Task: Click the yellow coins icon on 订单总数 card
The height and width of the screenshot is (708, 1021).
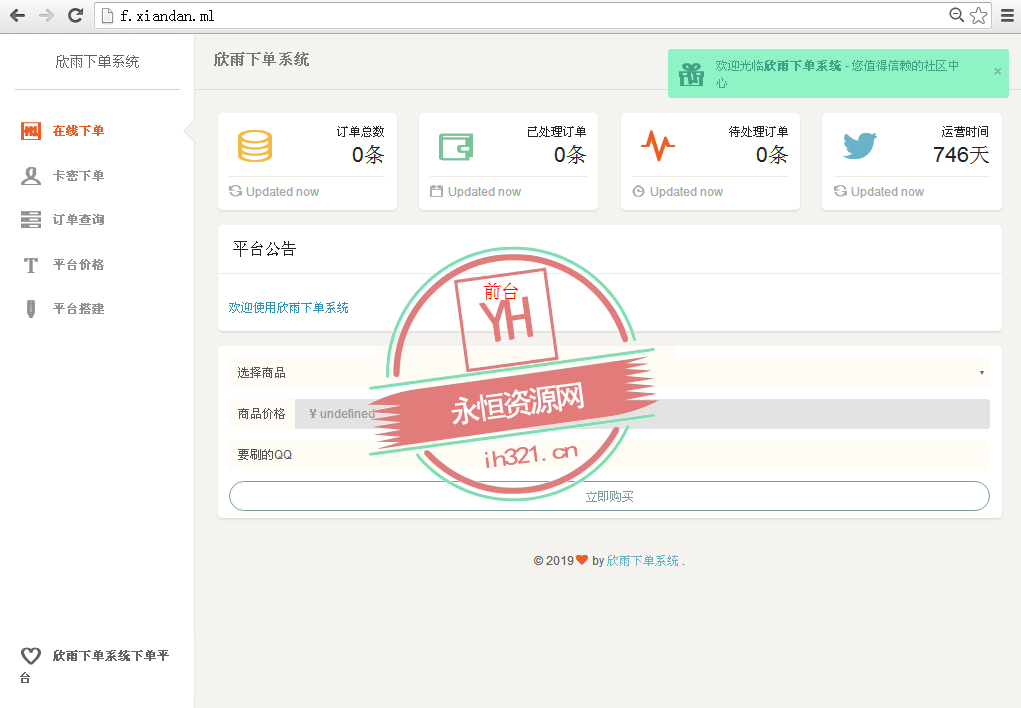Action: tap(255, 147)
